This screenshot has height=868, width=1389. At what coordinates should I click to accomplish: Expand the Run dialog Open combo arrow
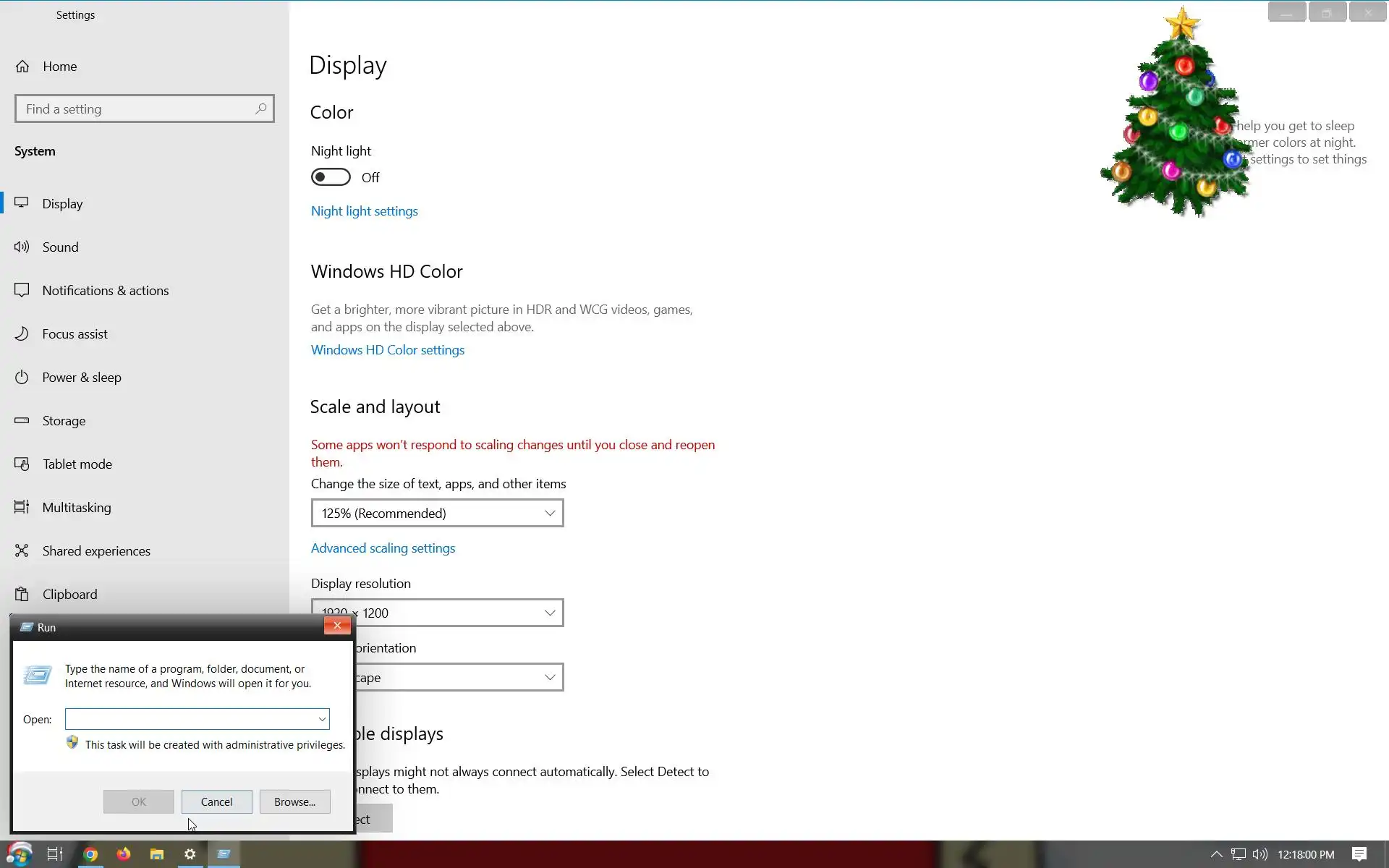tap(322, 719)
